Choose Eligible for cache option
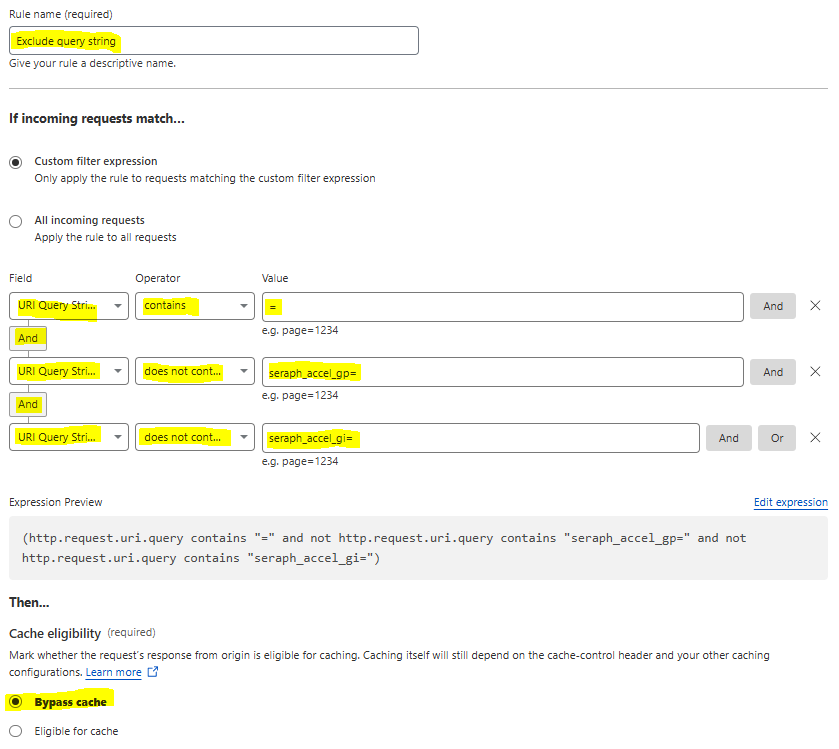 point(16,731)
